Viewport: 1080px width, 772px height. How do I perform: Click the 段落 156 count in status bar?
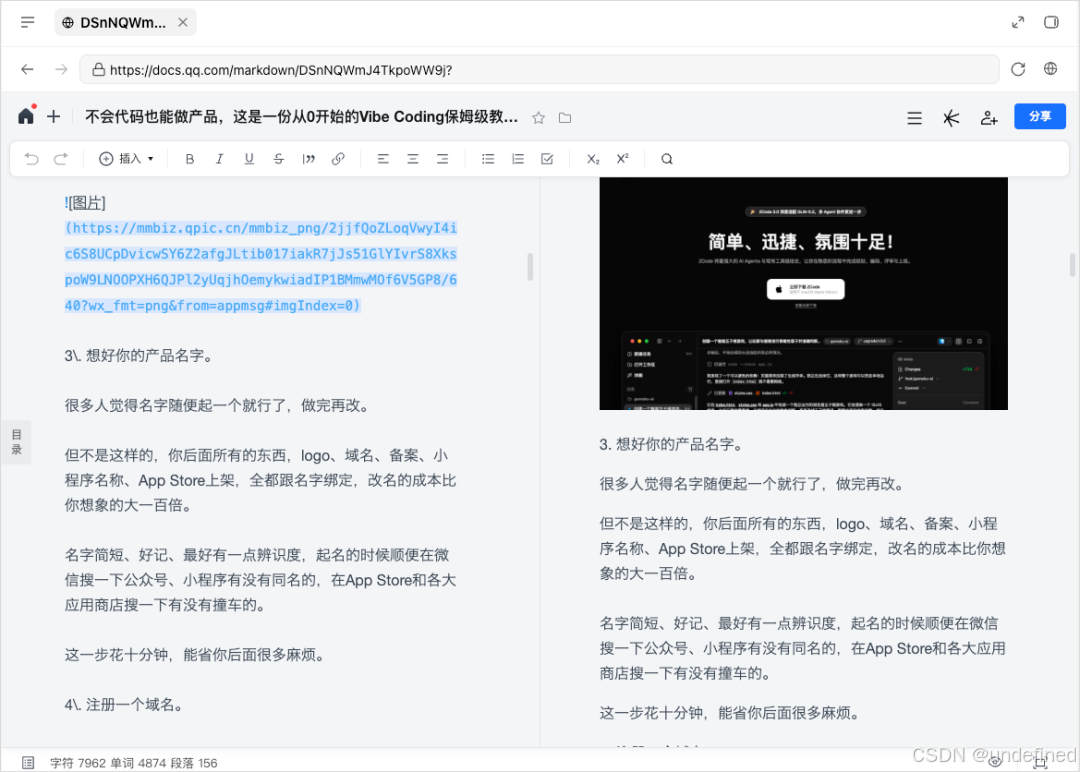(194, 763)
